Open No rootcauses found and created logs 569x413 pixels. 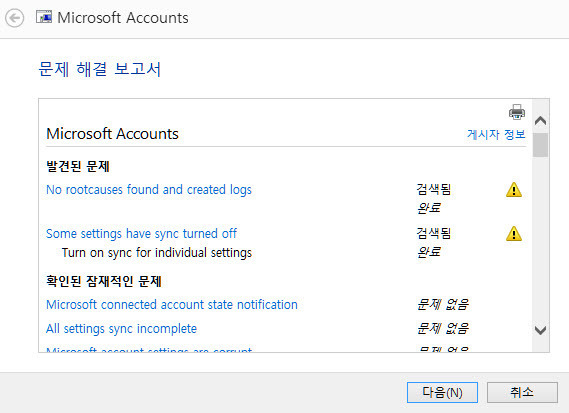(149, 189)
